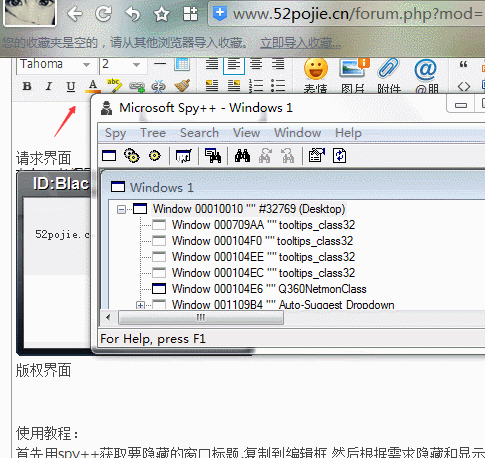Click Spy++ Find Window button

(x=213, y=156)
